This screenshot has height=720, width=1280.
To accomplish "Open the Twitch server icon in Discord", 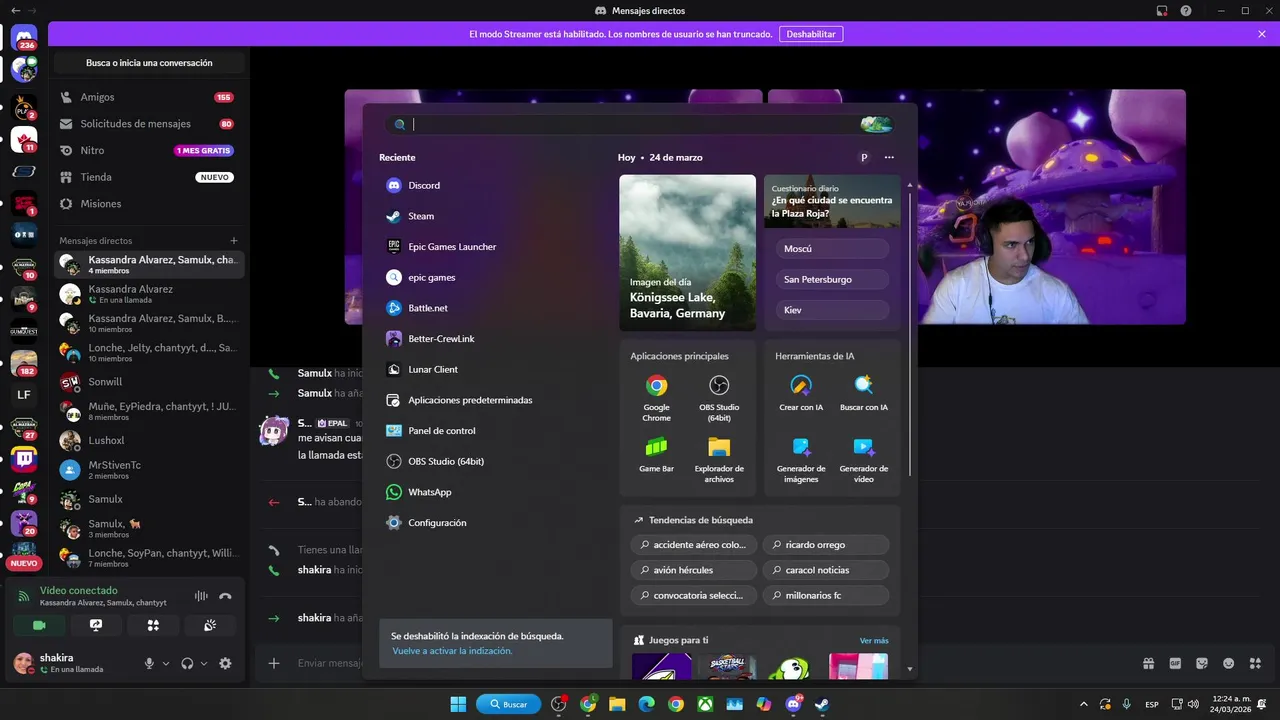I will 24,459.
